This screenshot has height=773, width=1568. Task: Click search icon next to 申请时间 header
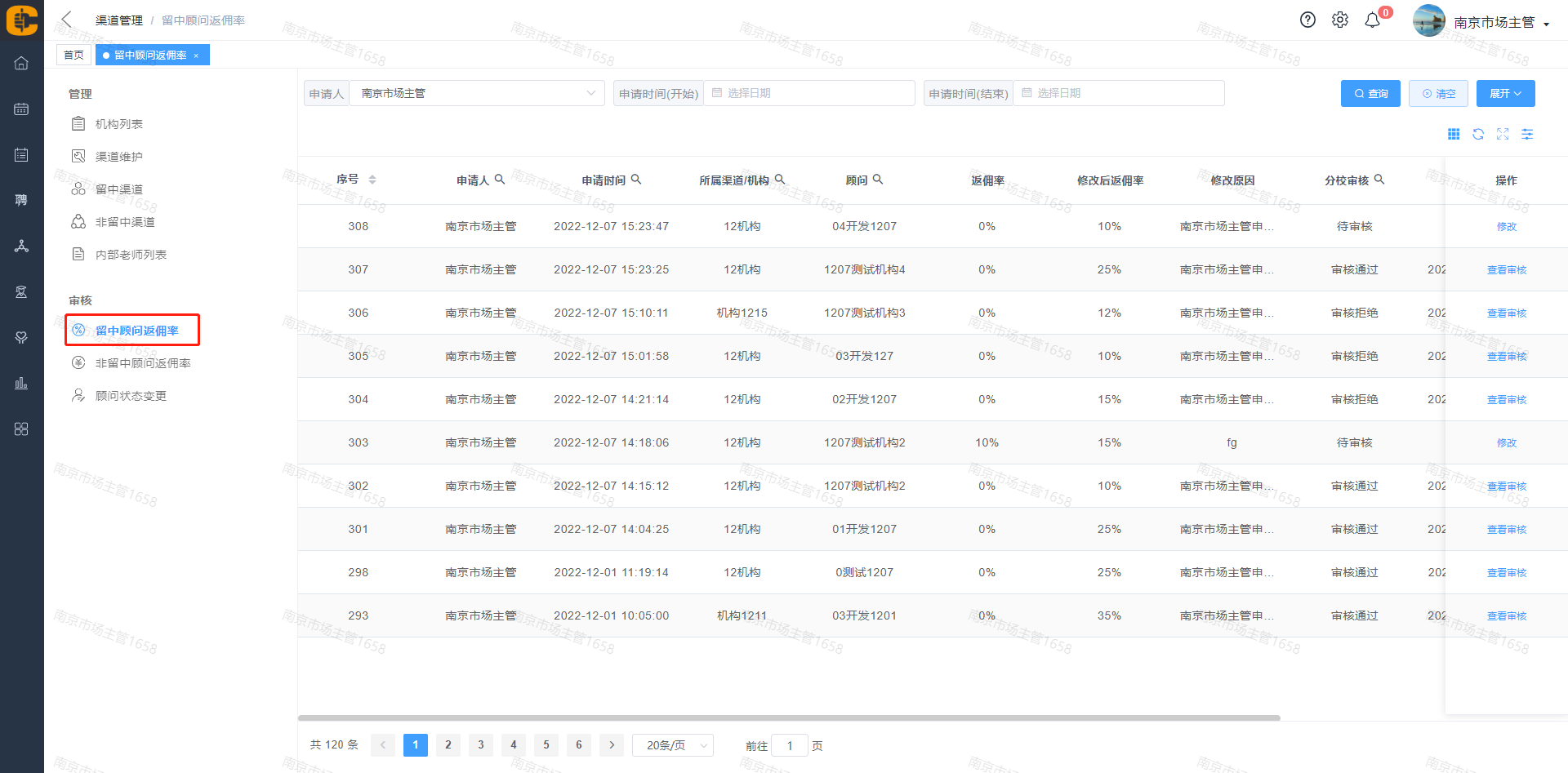pos(636,180)
